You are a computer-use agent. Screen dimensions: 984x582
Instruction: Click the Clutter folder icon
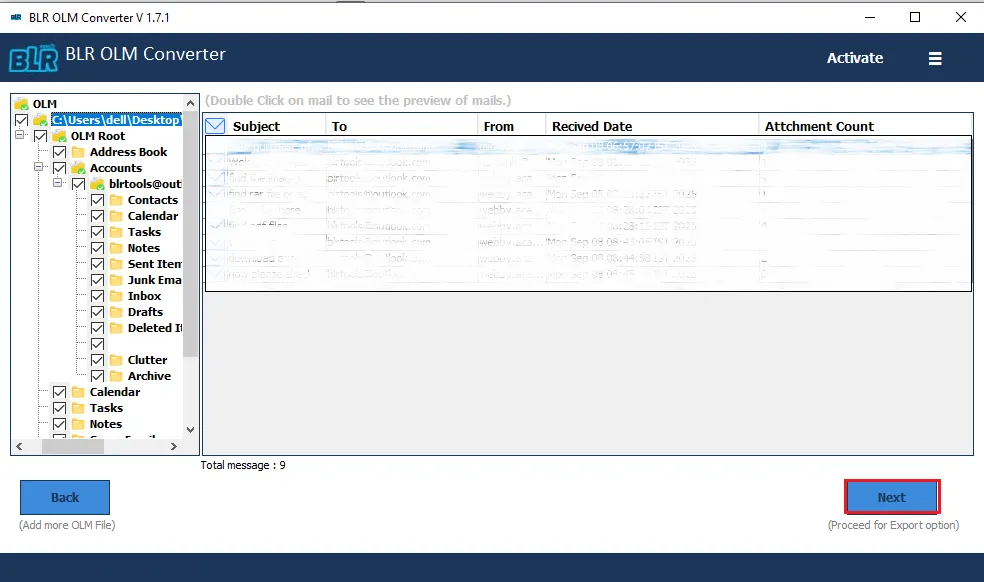tap(116, 360)
